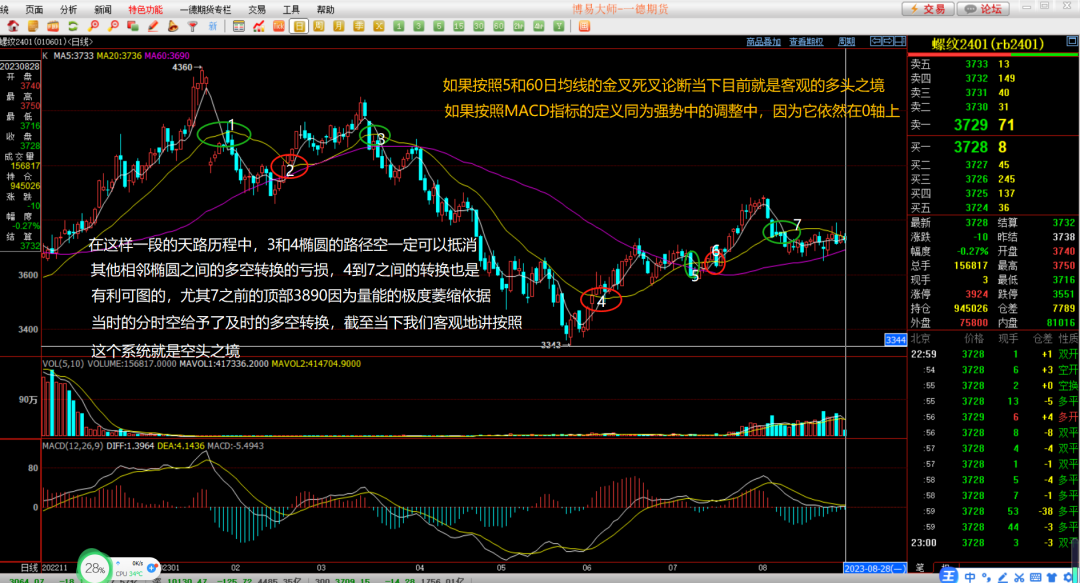Image resolution: width=1080 pixels, height=583 pixels.
Task: Open the 特色功能 menu
Action: [x=145, y=10]
